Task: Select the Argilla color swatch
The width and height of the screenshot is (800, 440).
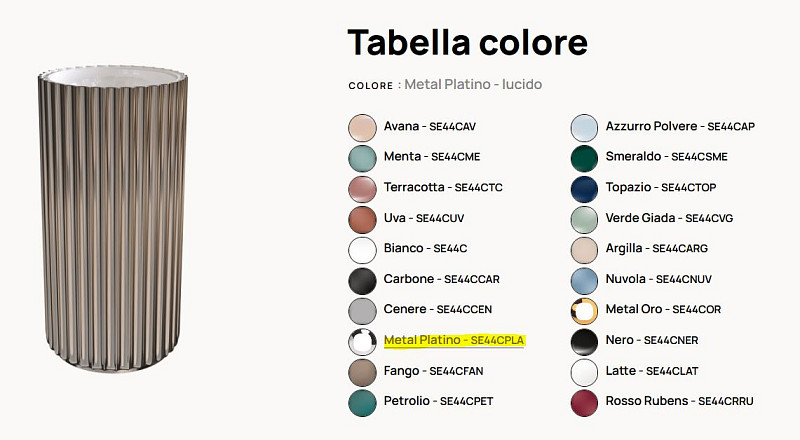Action: pos(584,249)
